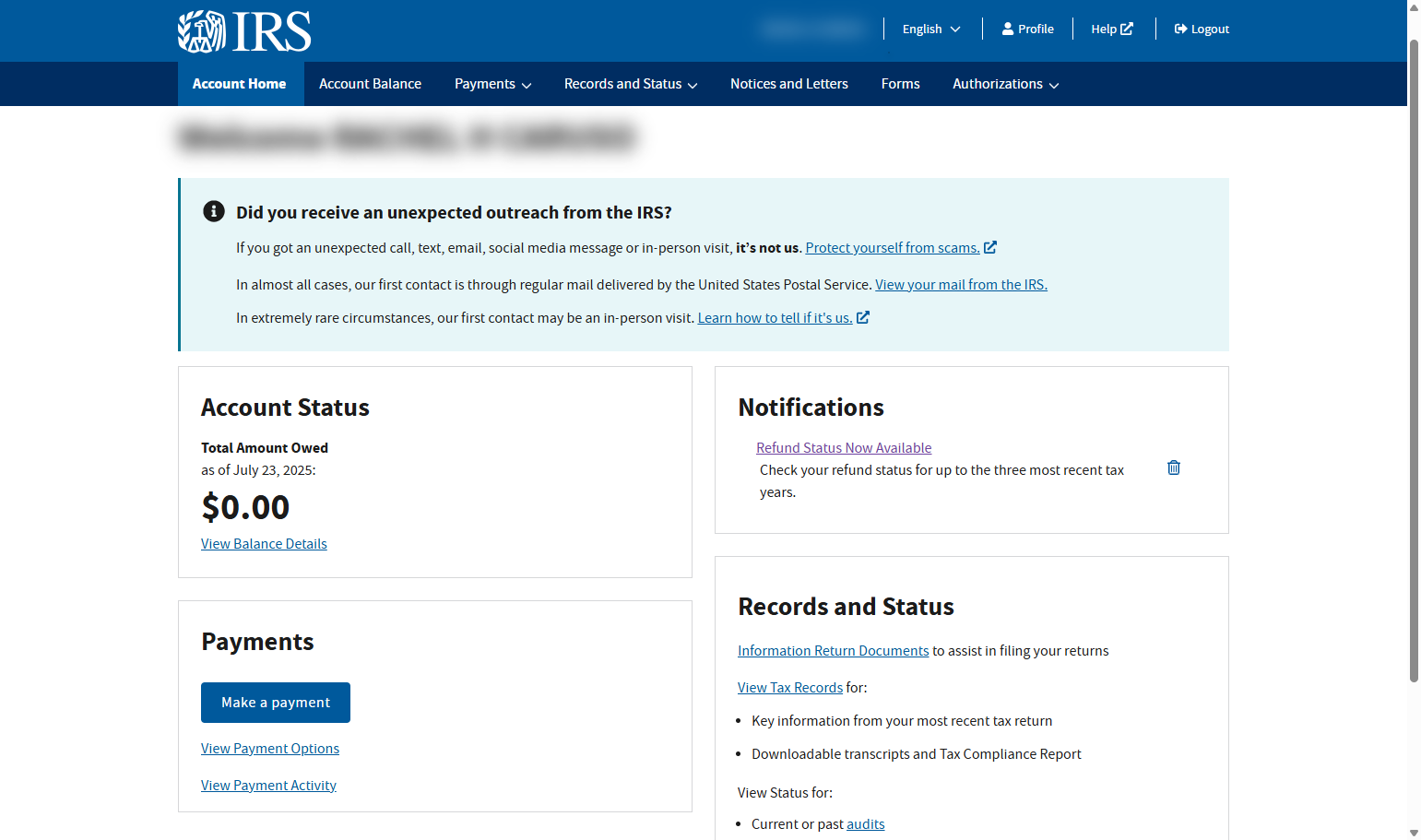Click the page vertical scrollbar thumb
This screenshot has width=1421, height=840.
(x=1414, y=360)
